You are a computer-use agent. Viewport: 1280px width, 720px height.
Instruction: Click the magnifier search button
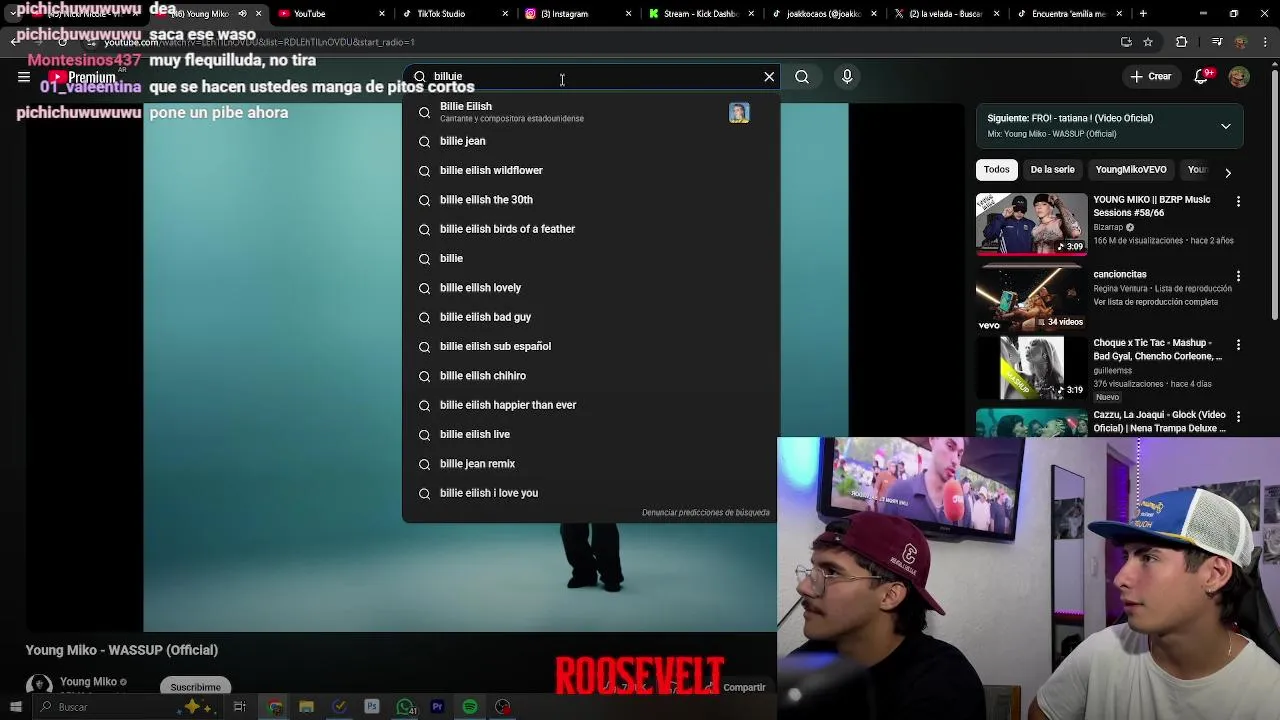[802, 77]
